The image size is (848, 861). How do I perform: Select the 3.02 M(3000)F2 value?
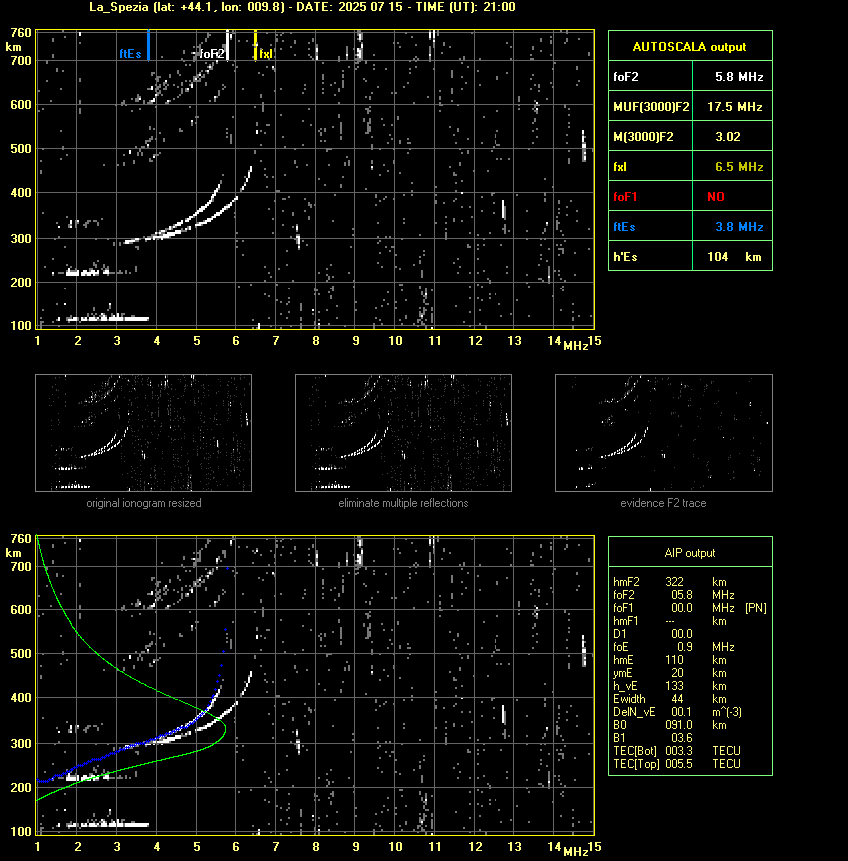728,137
